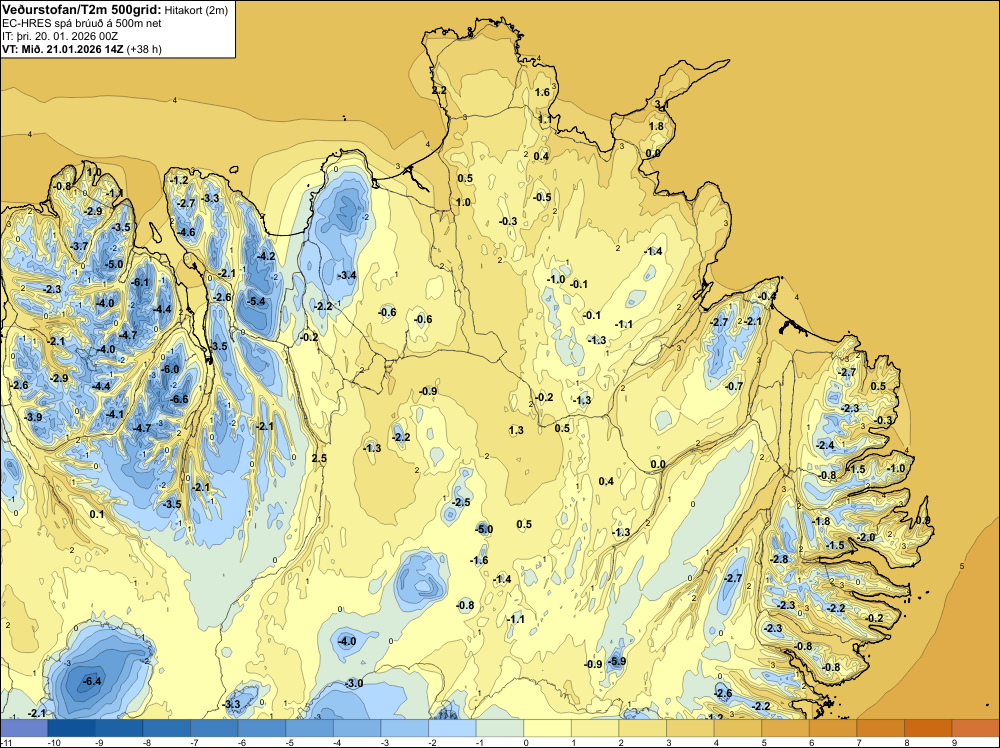Screen dimensions: 1000x748
Task: Select the -2.0 temperature value
Action: pyautogui.click(x=866, y=538)
